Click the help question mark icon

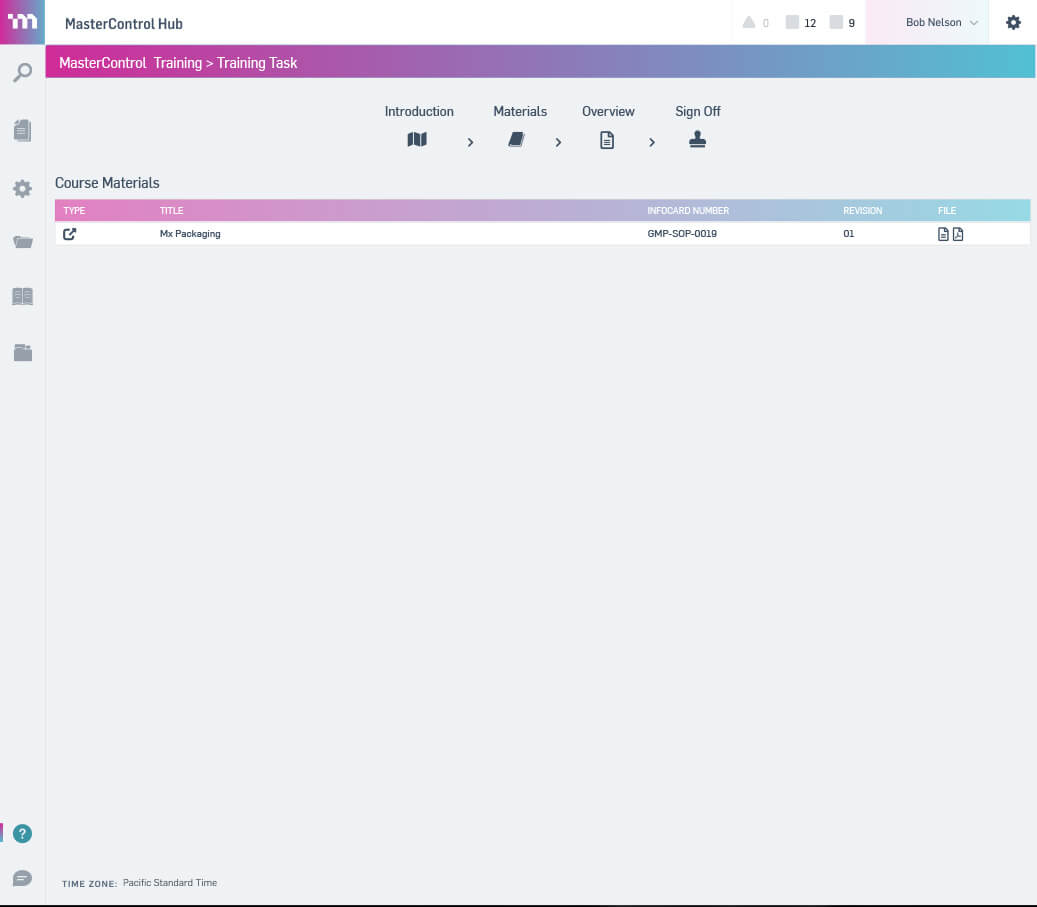(x=22, y=833)
